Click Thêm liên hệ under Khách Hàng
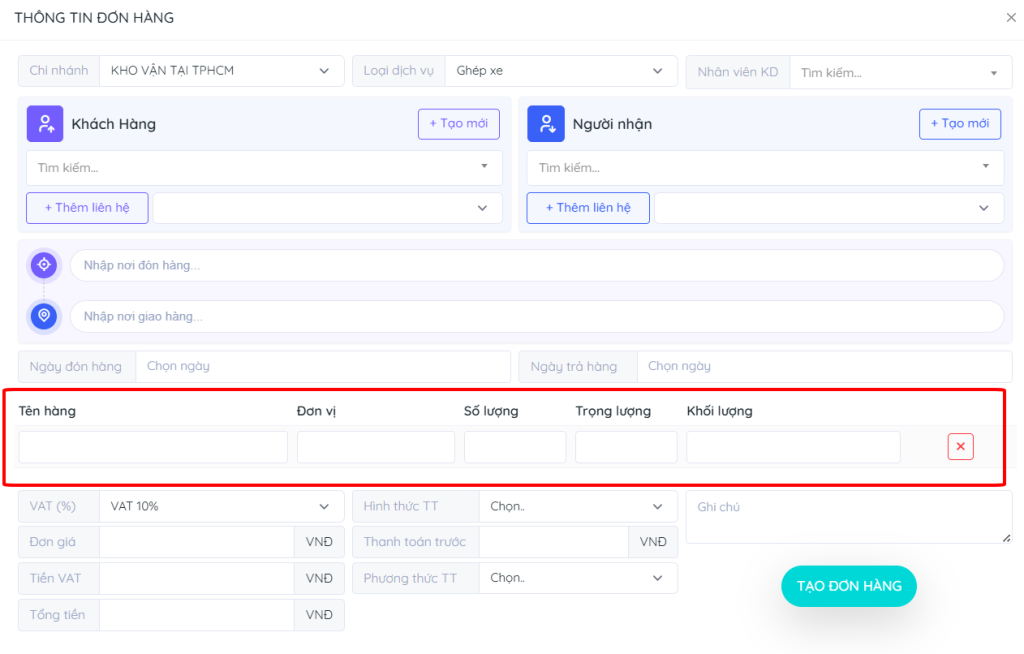 (87, 208)
